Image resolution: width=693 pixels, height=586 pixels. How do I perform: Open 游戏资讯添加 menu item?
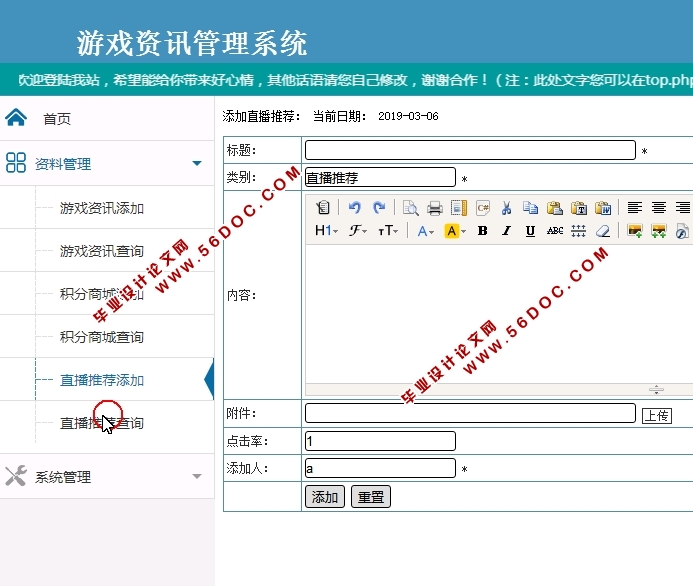click(x=102, y=208)
